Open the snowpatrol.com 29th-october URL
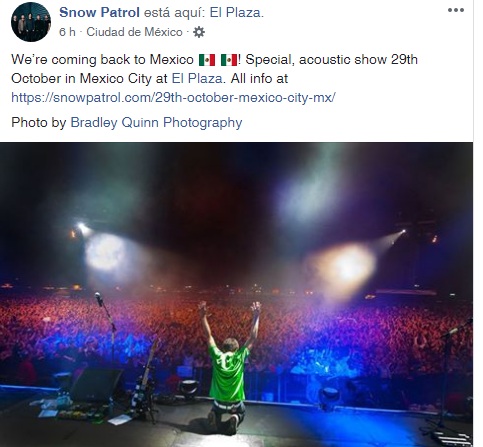 (173, 98)
